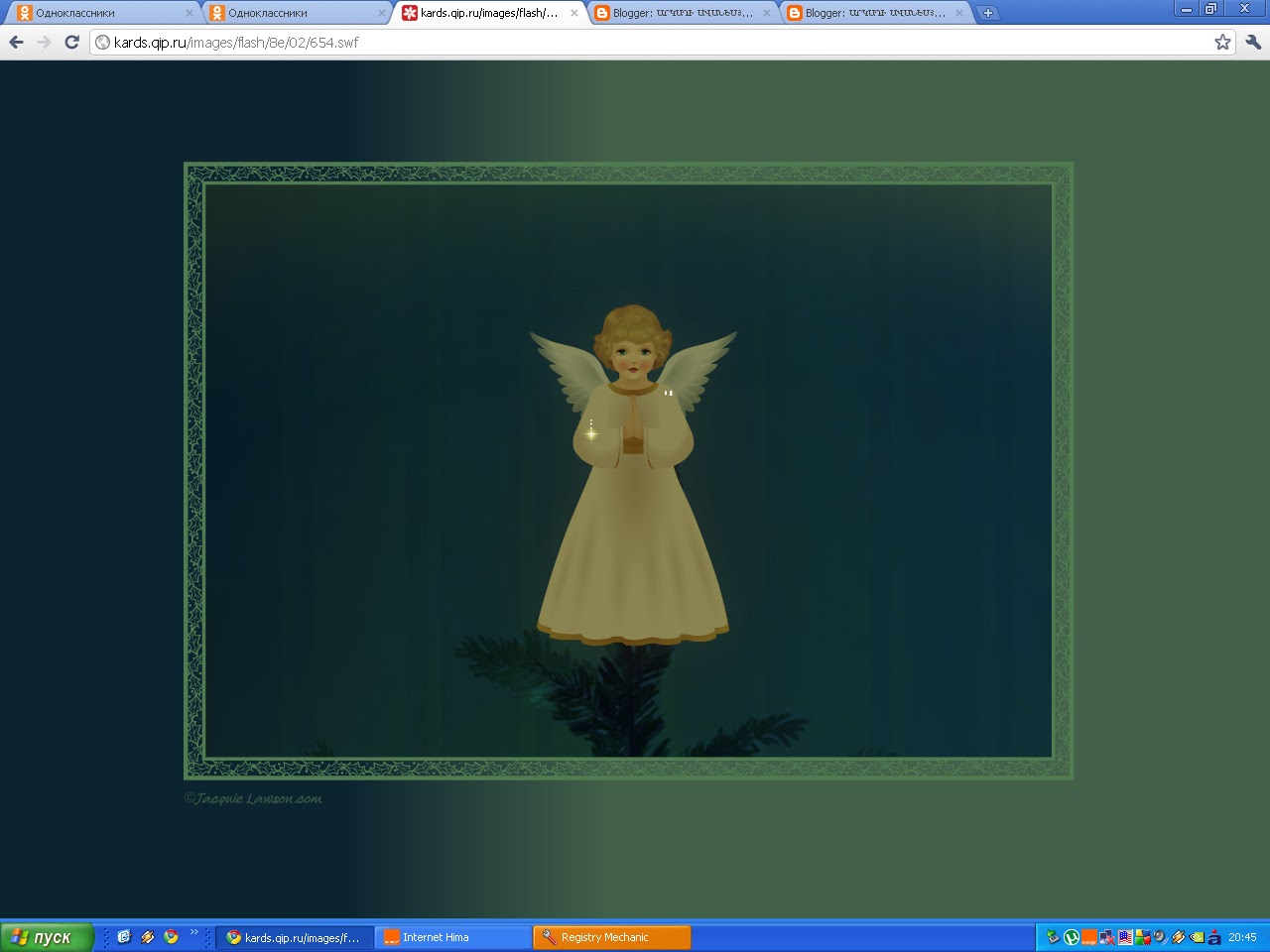Reload the page with the refresh icon

(71, 42)
